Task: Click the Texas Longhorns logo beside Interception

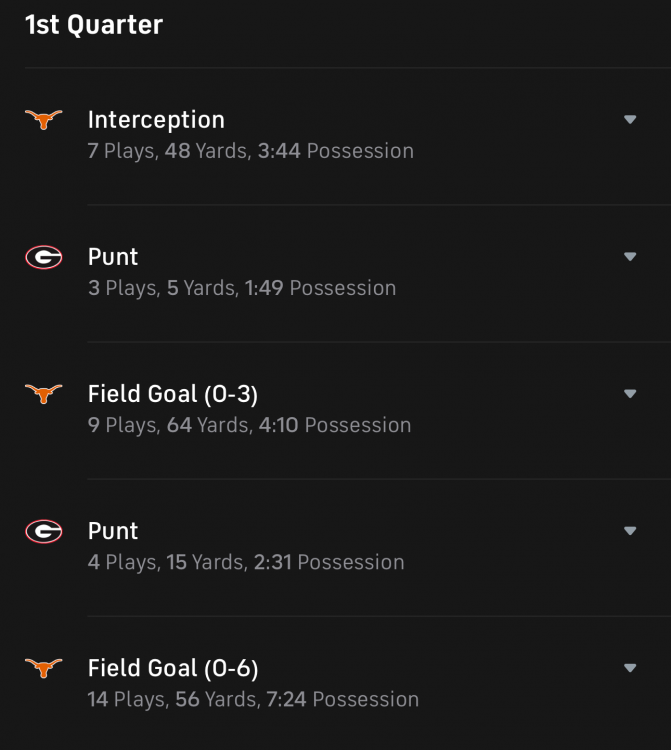Action: [43, 120]
